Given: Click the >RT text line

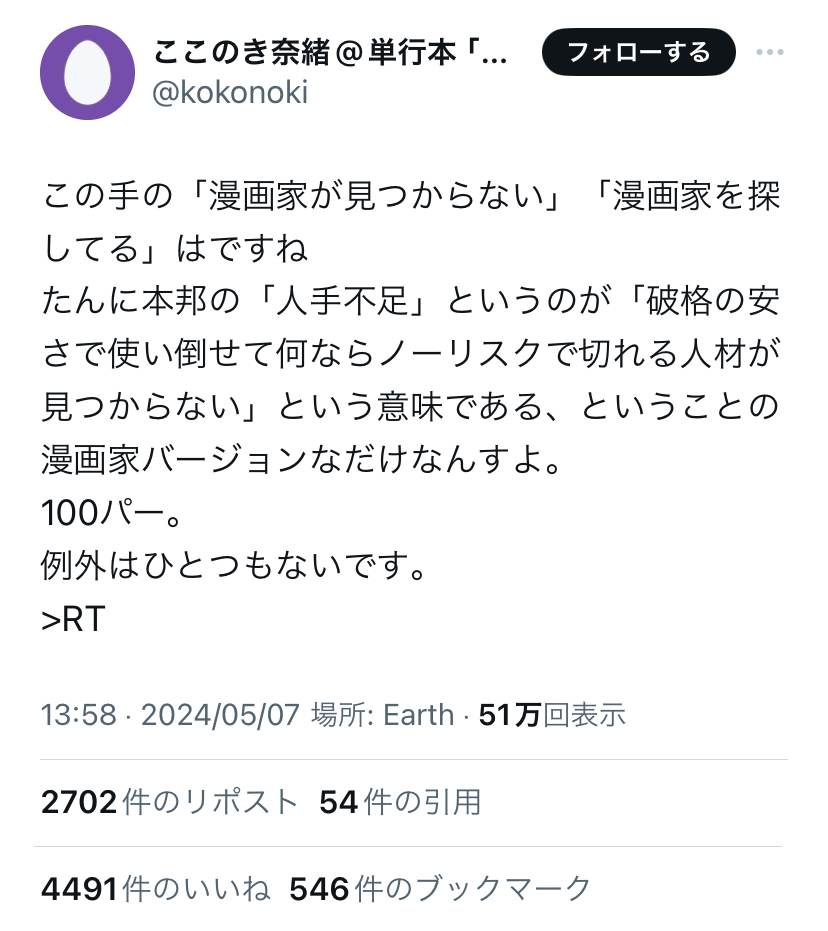Looking at the screenshot, I should (73, 619).
